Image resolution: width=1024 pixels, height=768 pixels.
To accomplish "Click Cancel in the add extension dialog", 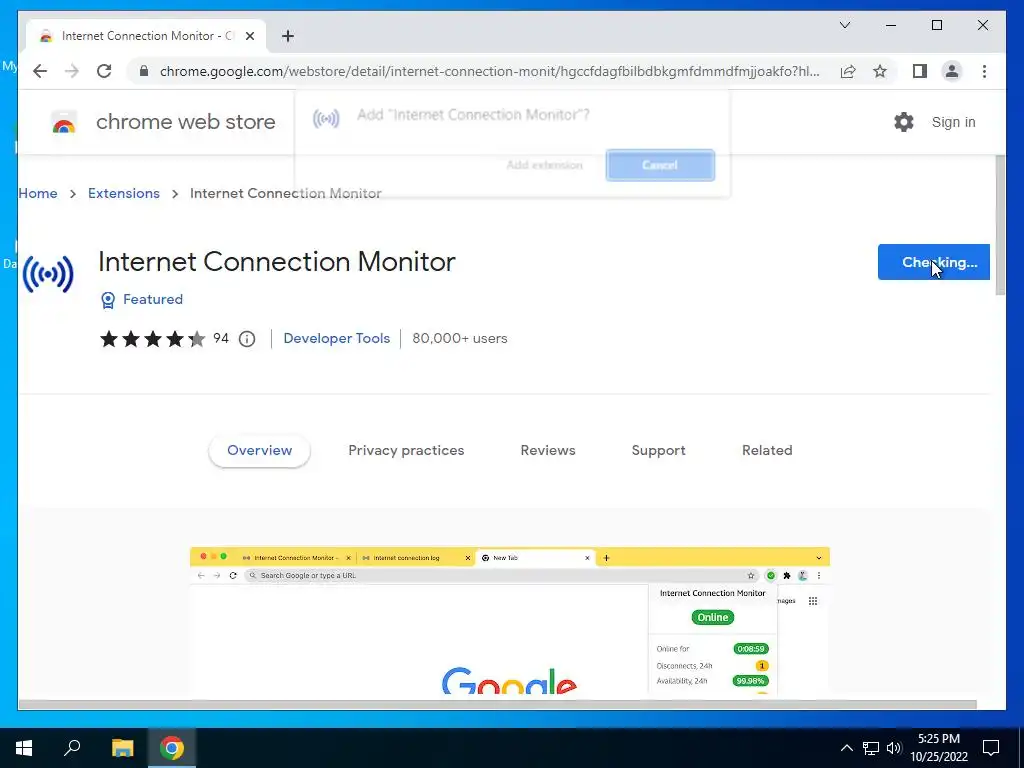I will click(660, 165).
